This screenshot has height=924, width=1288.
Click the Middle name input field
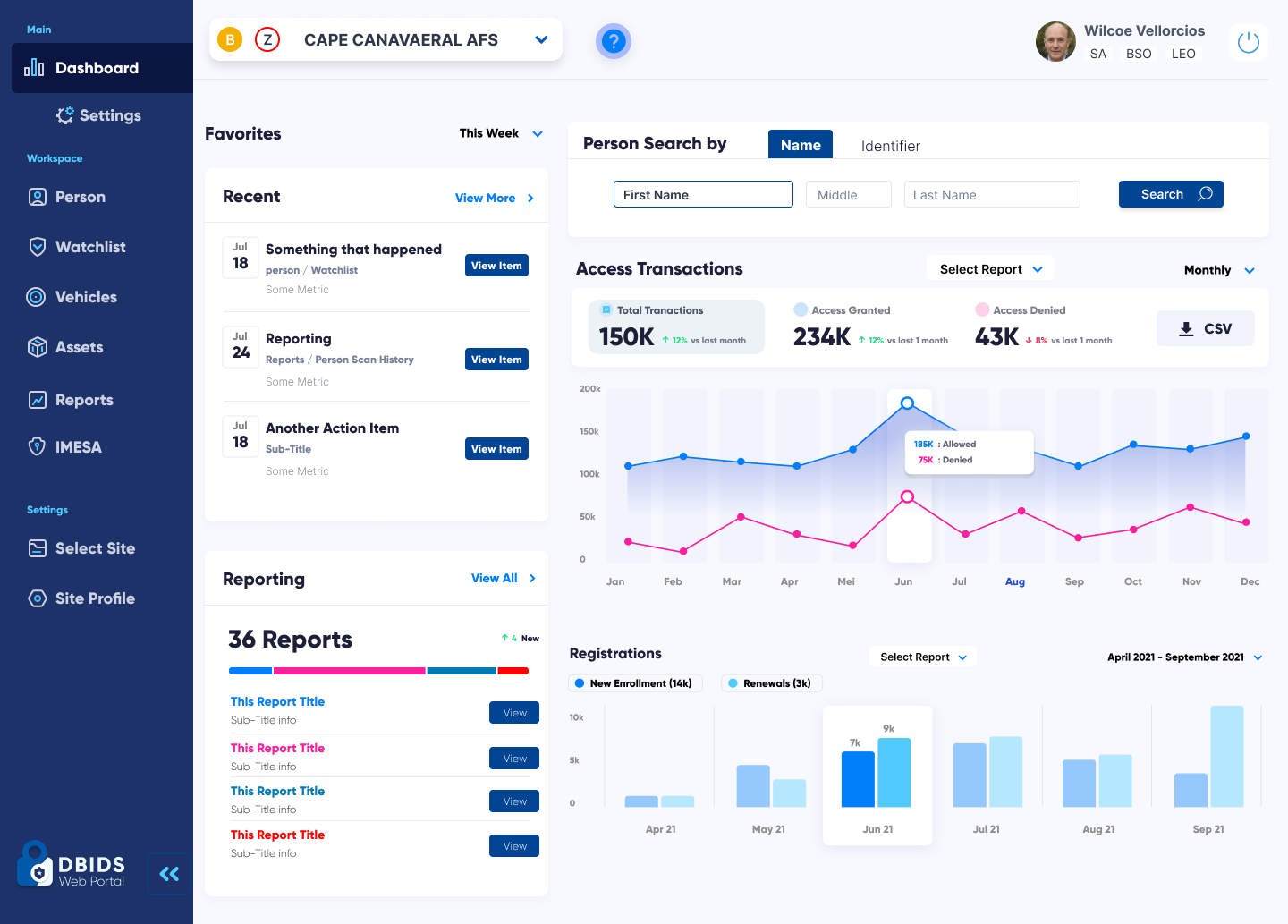point(849,194)
